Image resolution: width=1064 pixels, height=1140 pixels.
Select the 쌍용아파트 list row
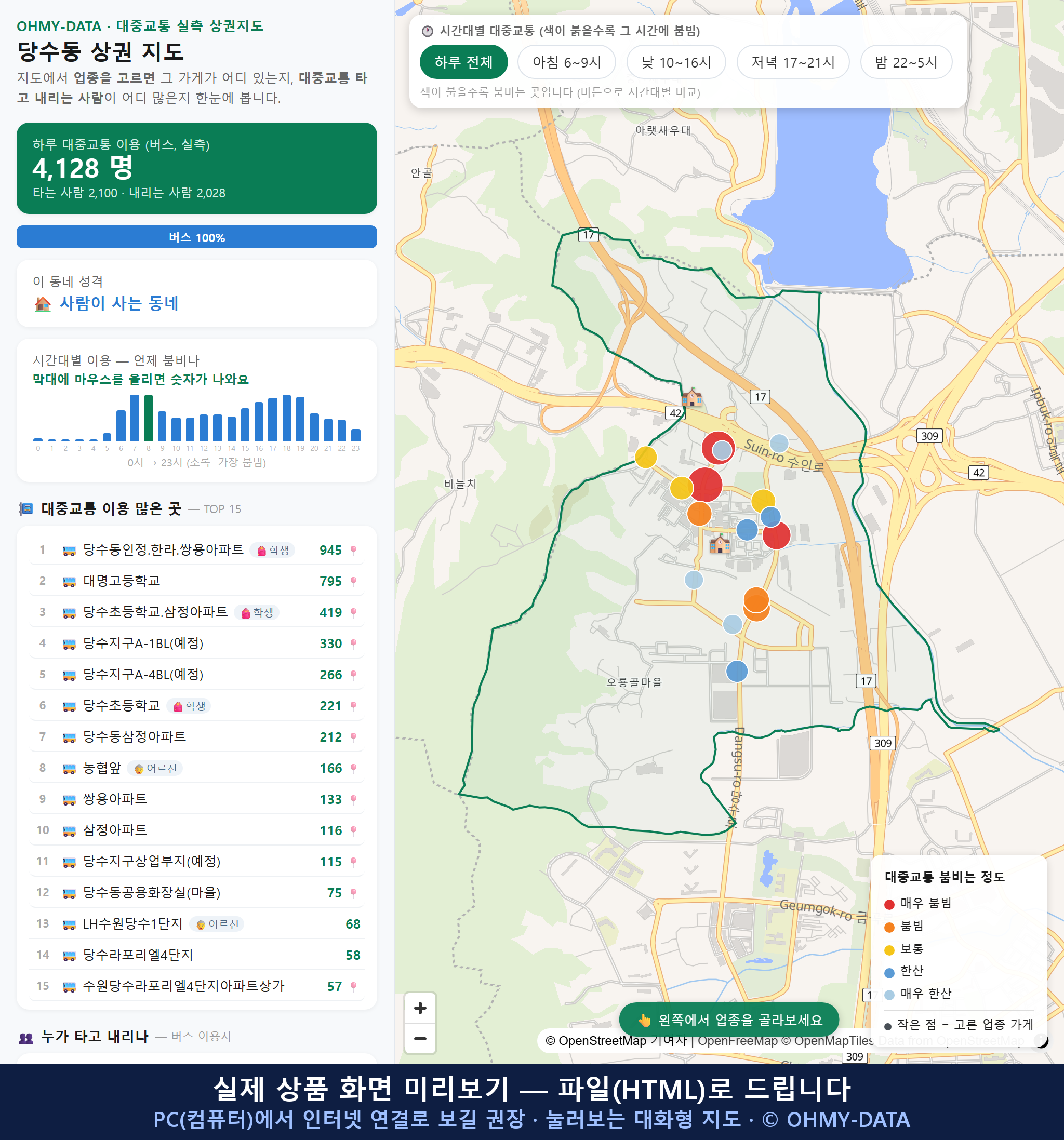[x=197, y=799]
